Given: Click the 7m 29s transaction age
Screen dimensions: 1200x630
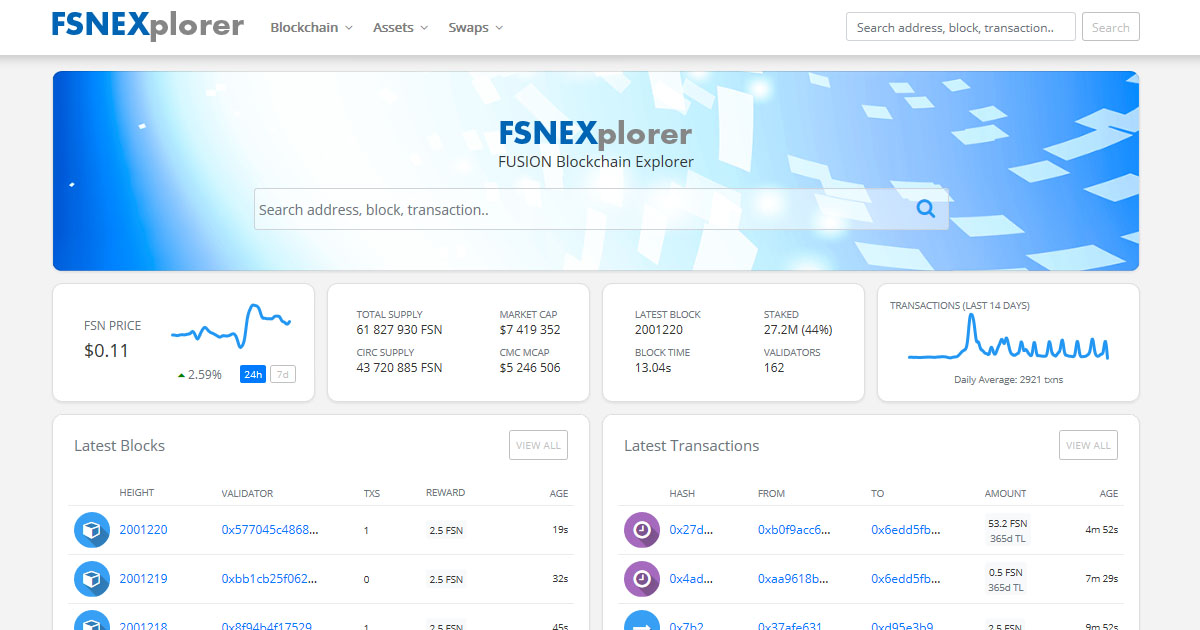Looking at the screenshot, I should click(x=1102, y=579).
